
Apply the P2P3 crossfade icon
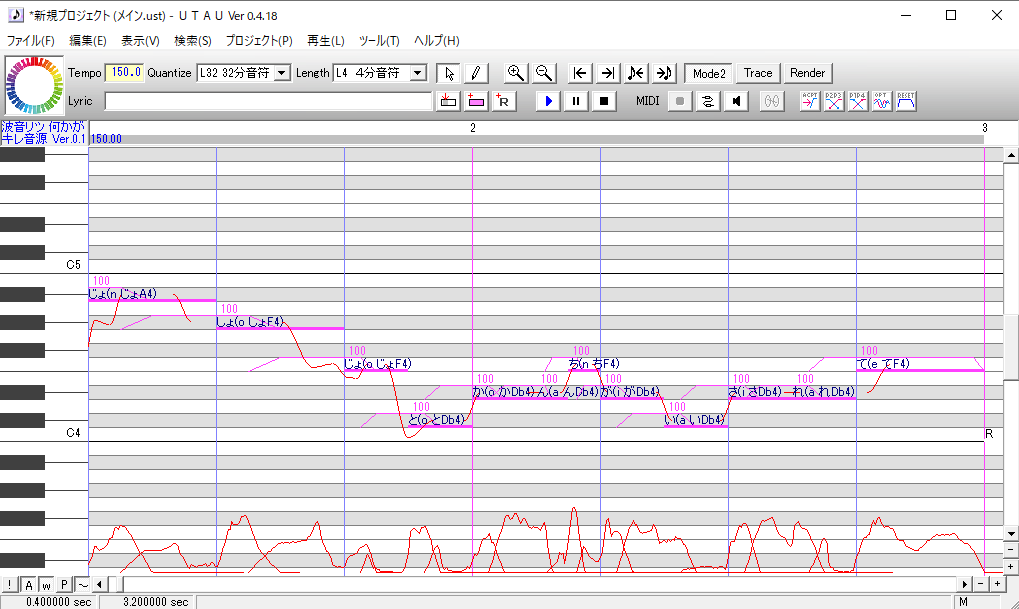[834, 101]
